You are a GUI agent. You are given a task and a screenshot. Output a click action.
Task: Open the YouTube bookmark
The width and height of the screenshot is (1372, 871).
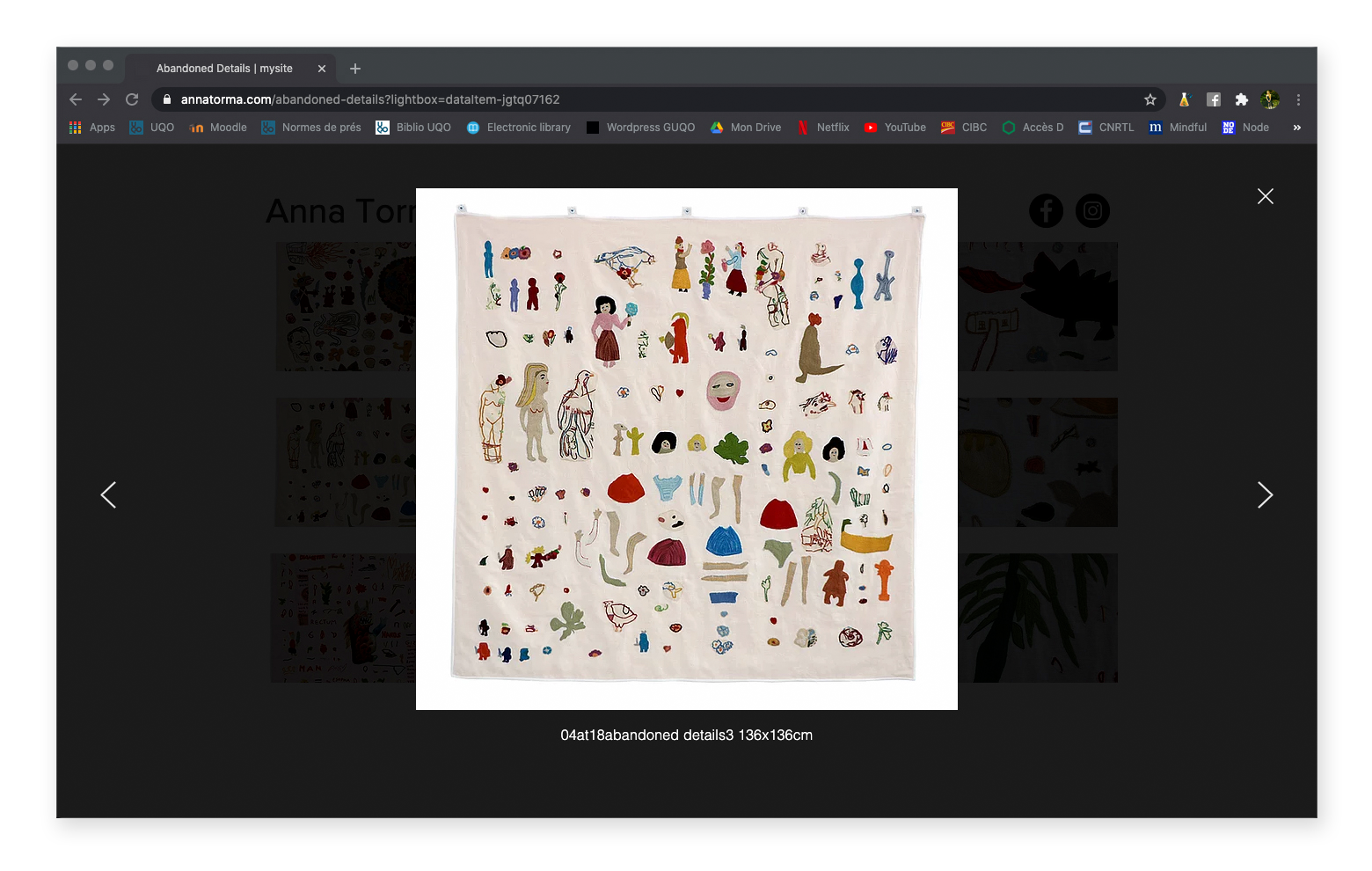pyautogui.click(x=895, y=128)
